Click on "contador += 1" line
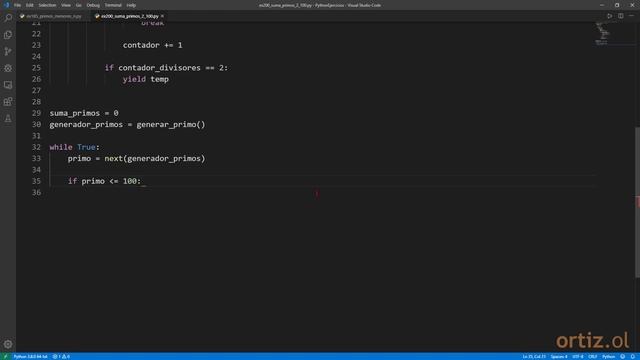Image resolution: width=640 pixels, height=360 pixels. click(x=153, y=45)
